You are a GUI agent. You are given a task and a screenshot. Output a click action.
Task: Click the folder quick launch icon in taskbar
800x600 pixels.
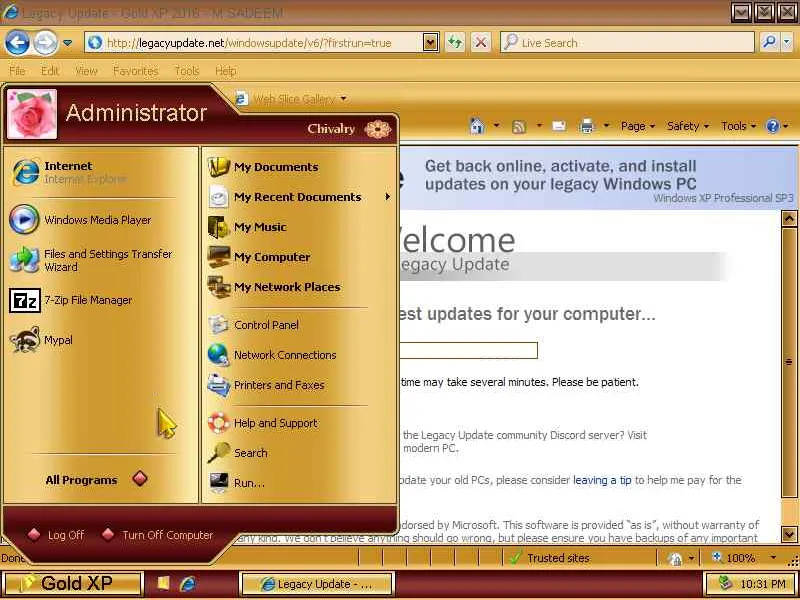[x=163, y=584]
